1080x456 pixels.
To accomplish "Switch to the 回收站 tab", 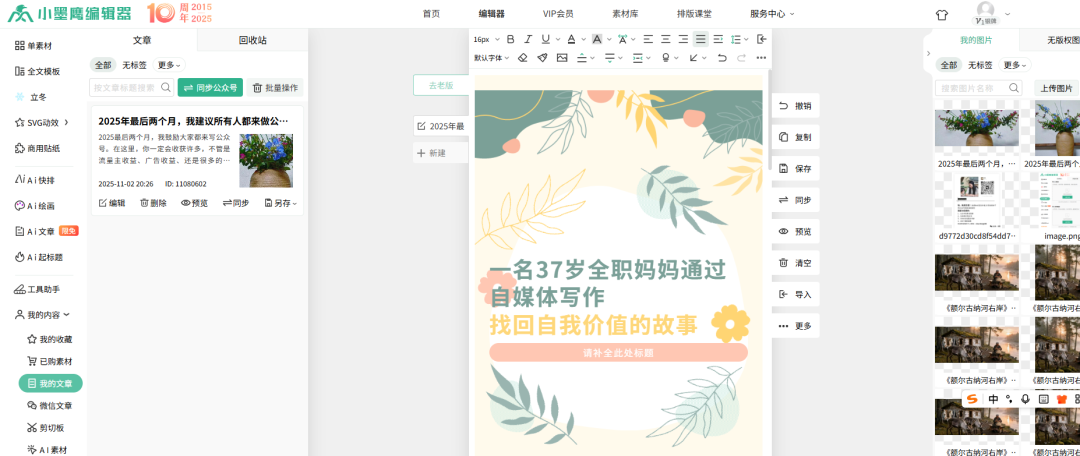I will [252, 40].
